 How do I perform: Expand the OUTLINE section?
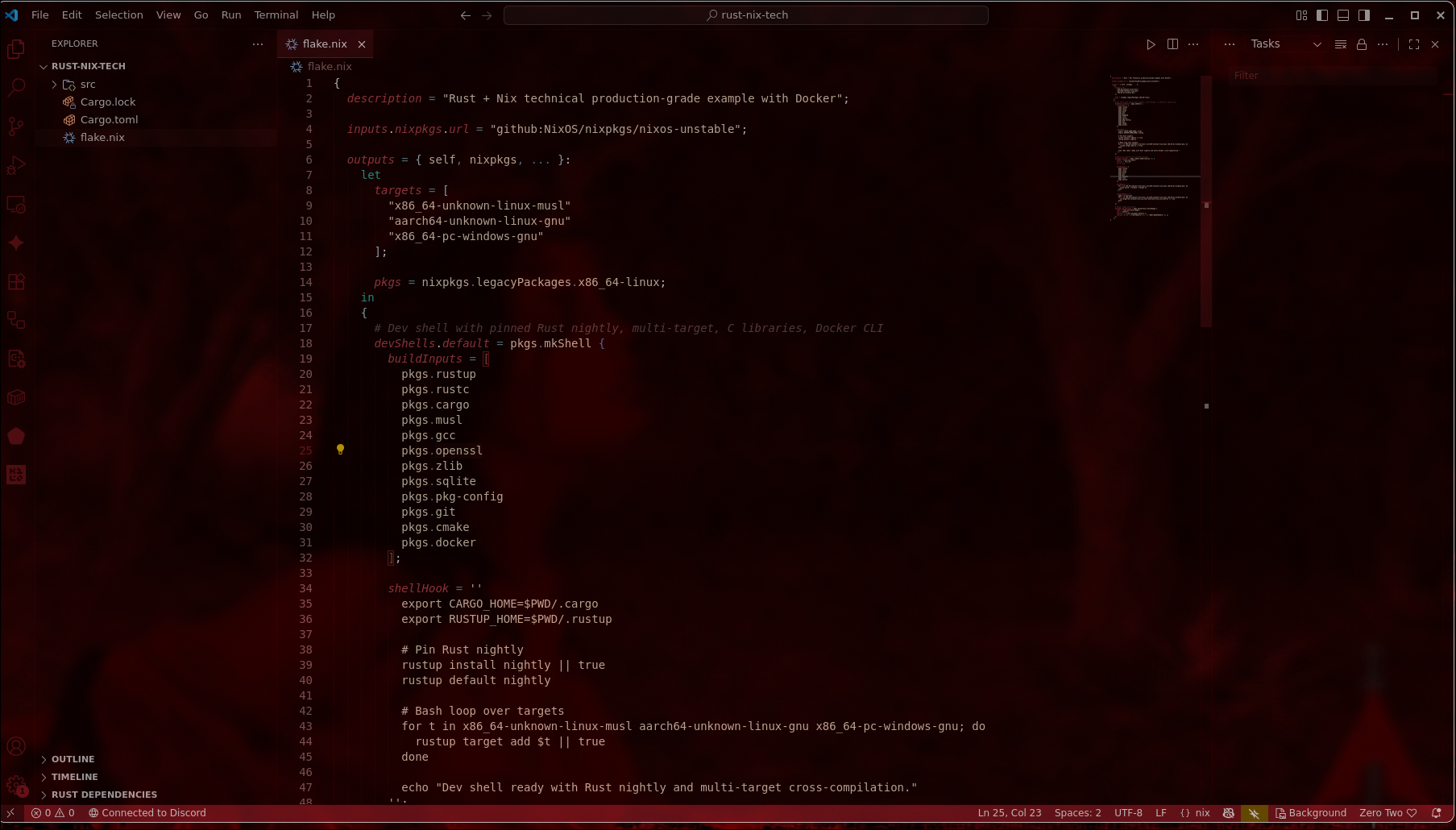[73, 759]
